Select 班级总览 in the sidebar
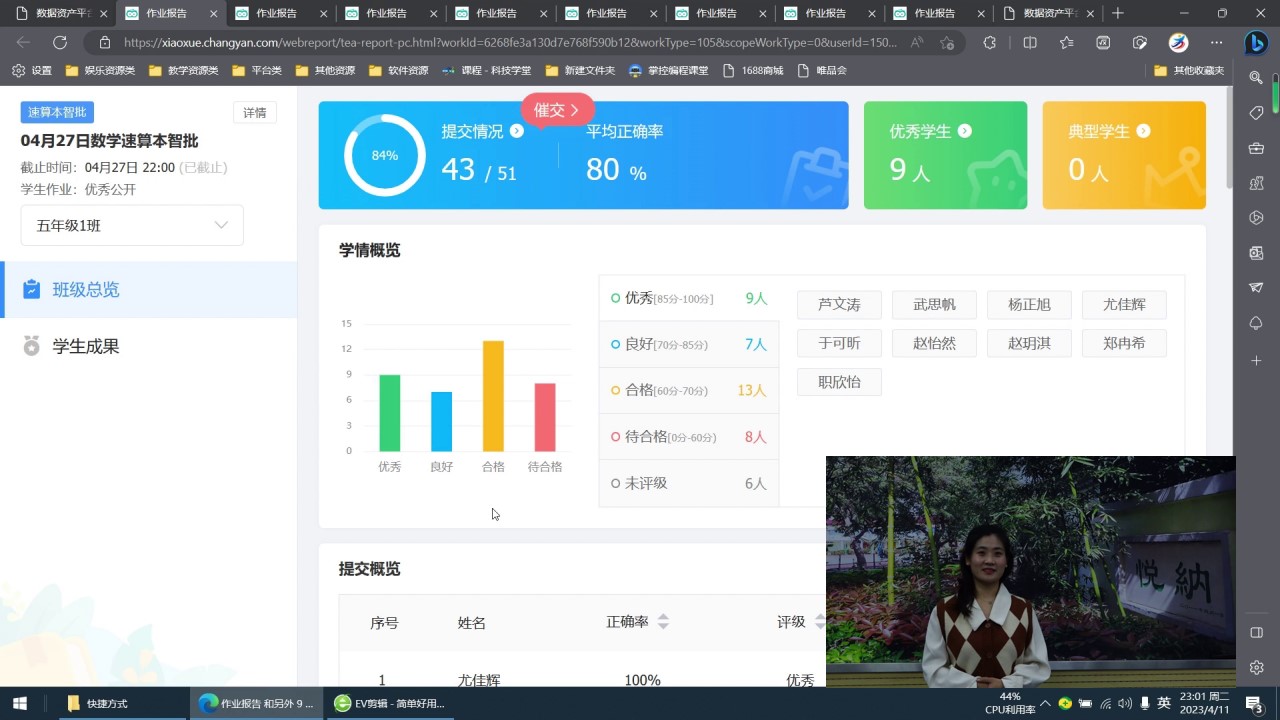The image size is (1280, 720). (x=86, y=290)
